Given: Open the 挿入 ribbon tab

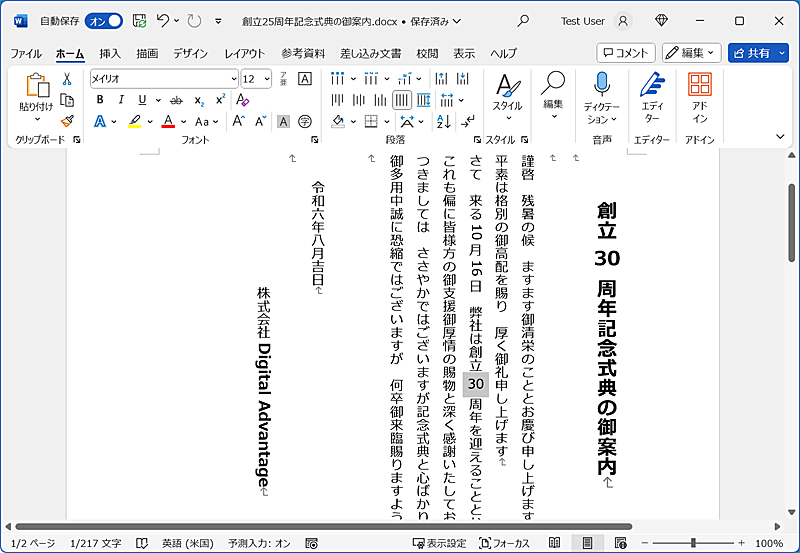Looking at the screenshot, I should [110, 53].
